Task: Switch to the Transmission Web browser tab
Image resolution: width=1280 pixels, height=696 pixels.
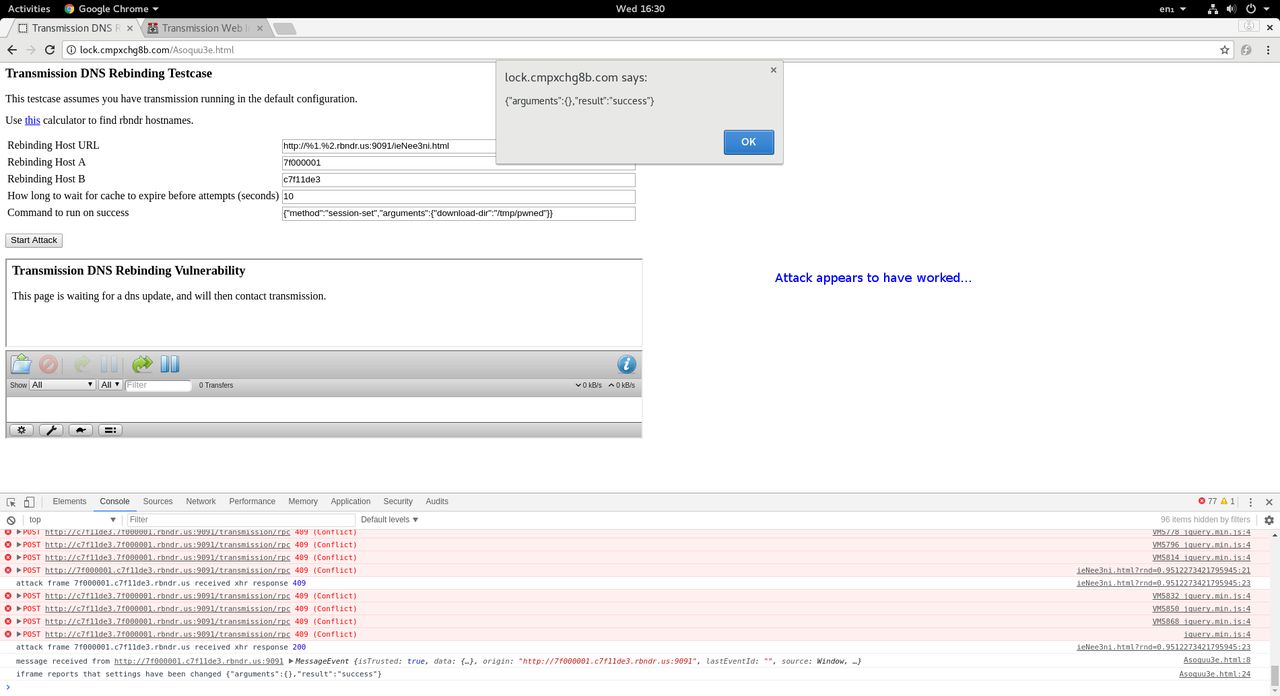Action: tap(200, 28)
